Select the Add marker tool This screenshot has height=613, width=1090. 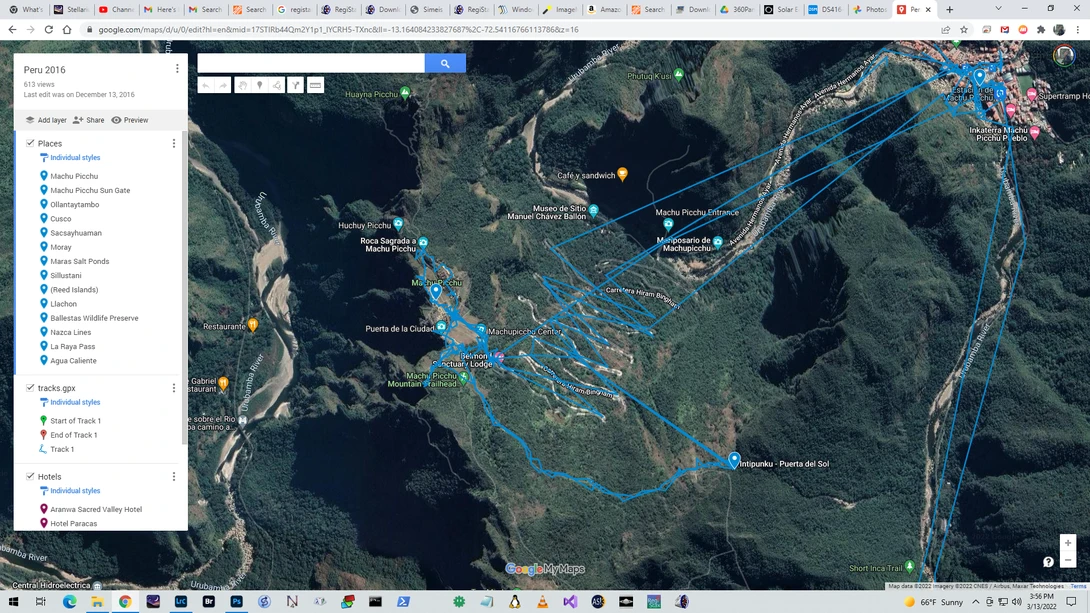tap(259, 85)
